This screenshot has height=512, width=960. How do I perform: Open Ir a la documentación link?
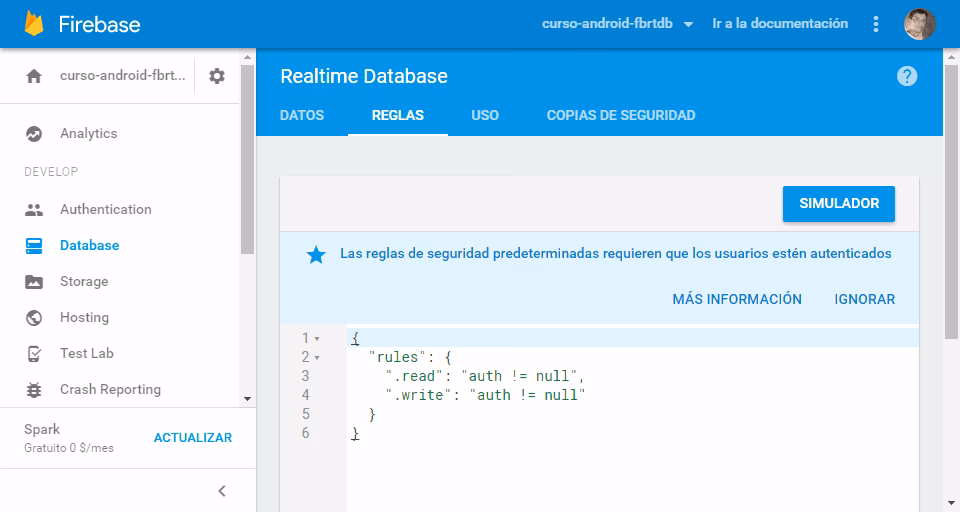click(780, 24)
